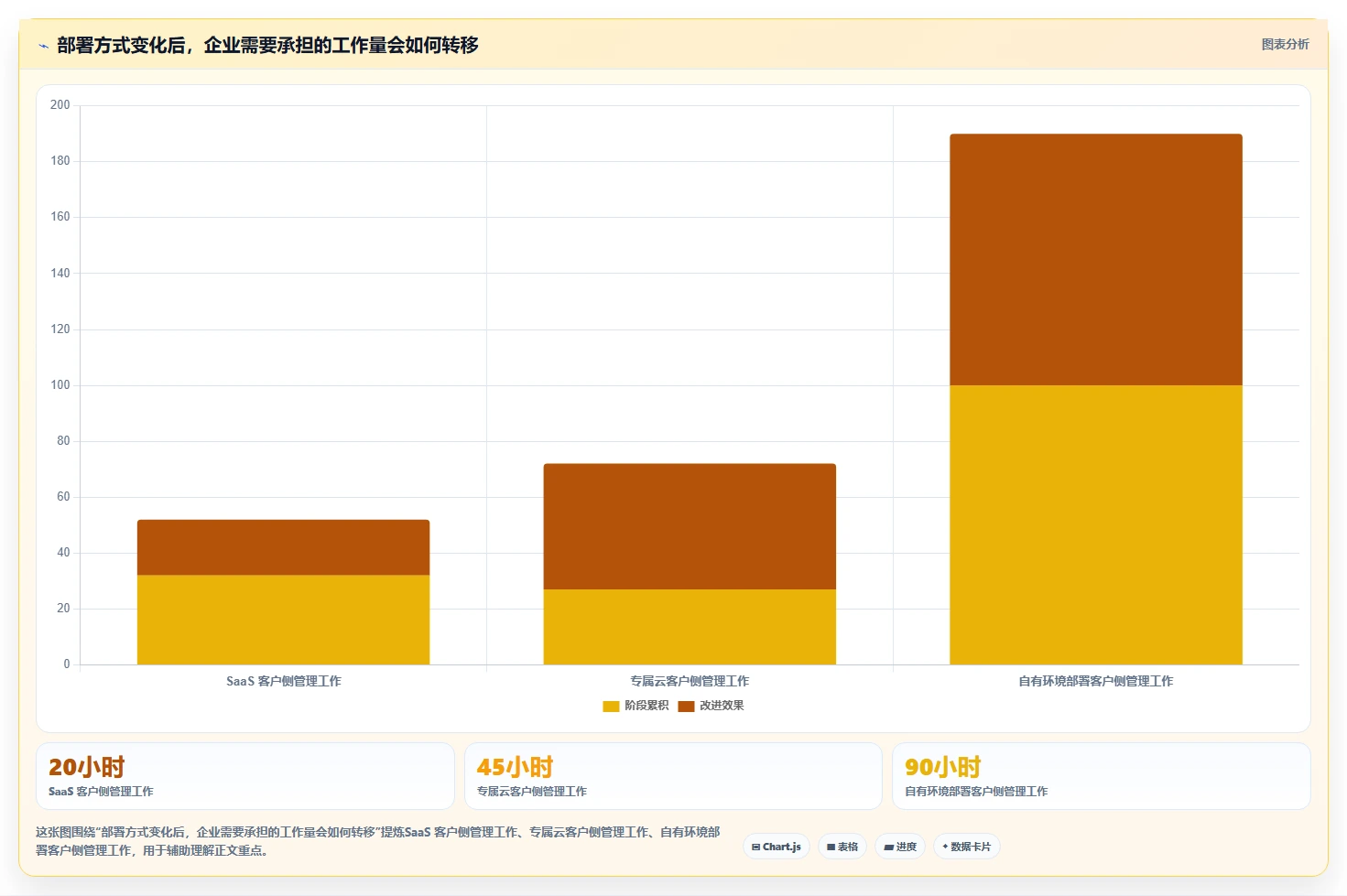The image size is (1347, 896).
Task: Click the chart title text
Action: [267, 45]
